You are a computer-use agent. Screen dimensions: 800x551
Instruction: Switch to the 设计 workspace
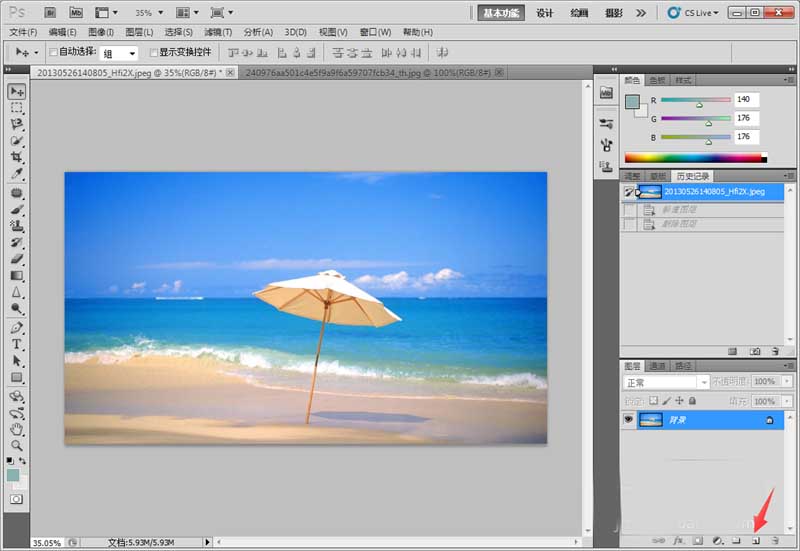544,13
